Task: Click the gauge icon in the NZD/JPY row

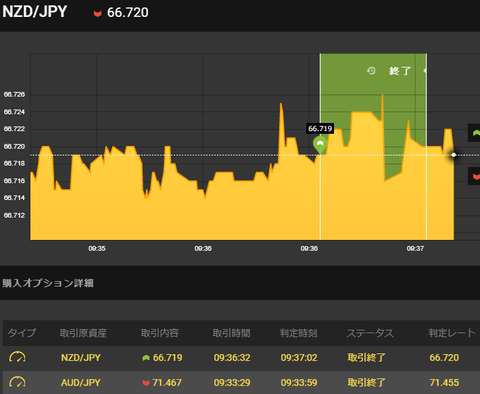Action: click(x=17, y=357)
